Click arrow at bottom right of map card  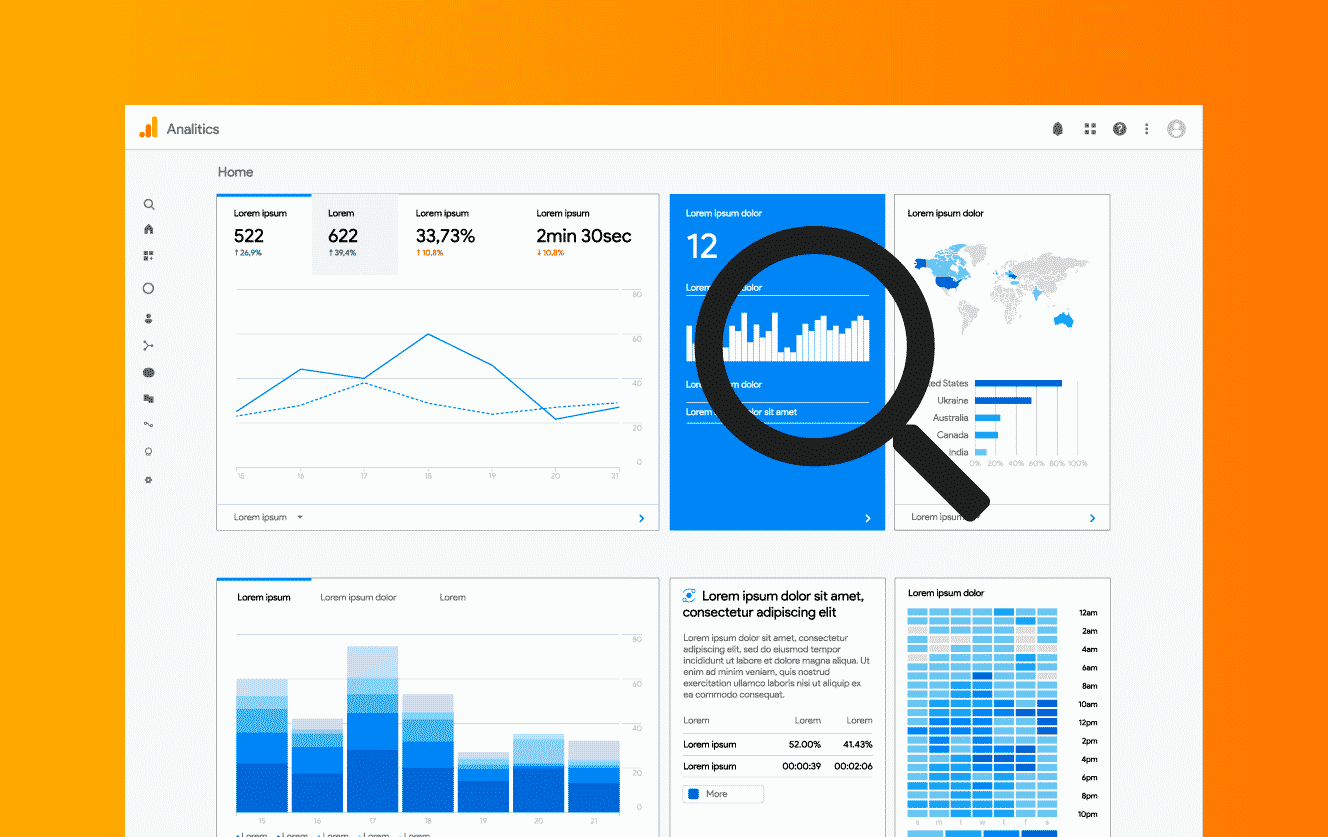coord(1092,518)
